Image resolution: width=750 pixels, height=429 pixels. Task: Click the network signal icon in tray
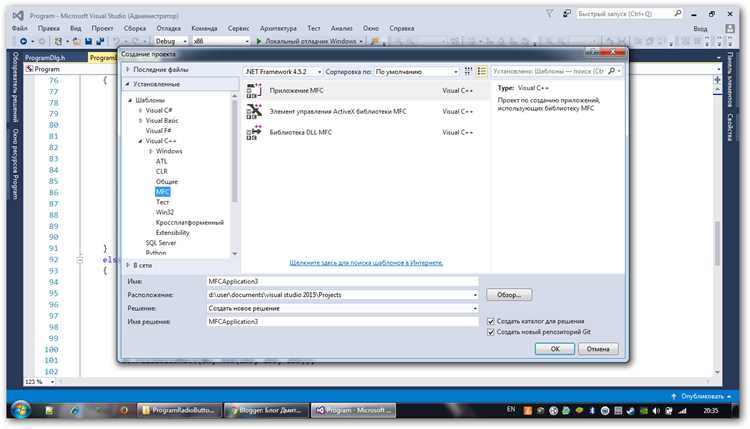(683, 410)
